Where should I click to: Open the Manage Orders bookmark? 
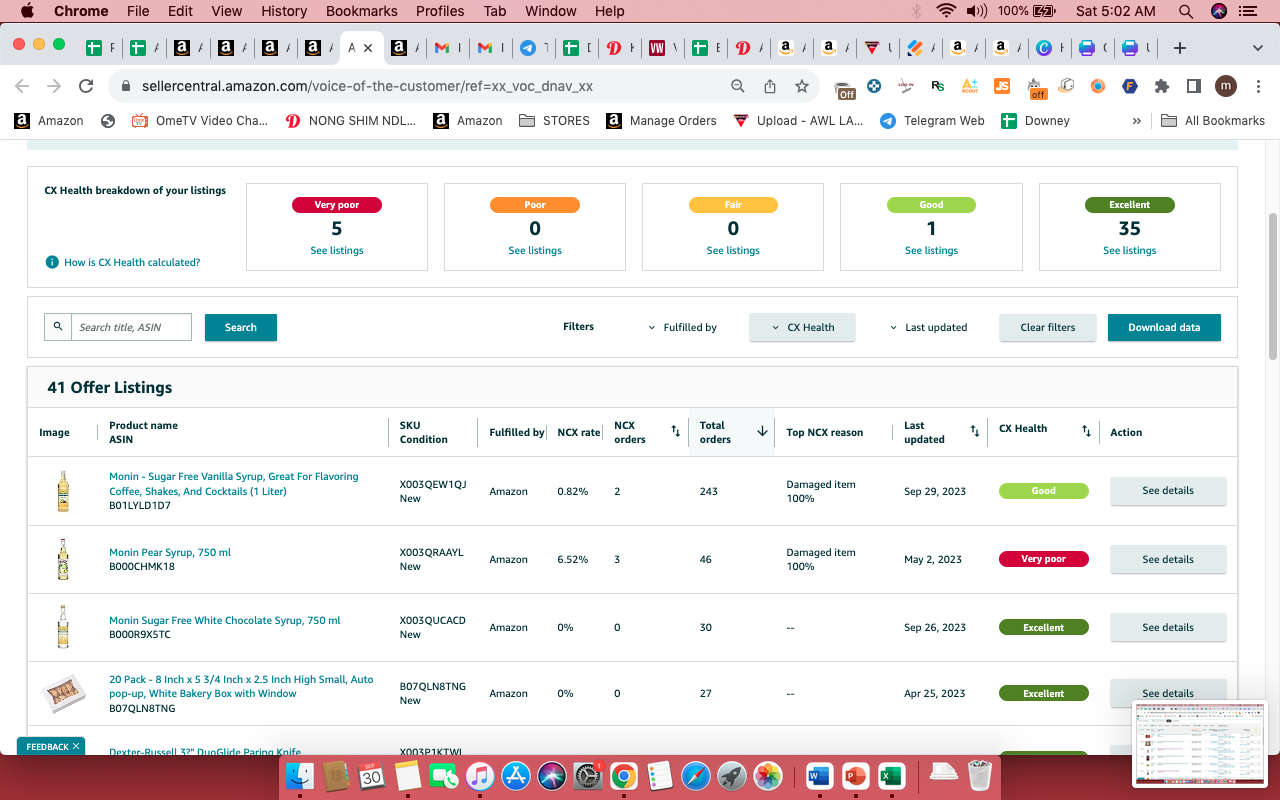click(x=661, y=120)
